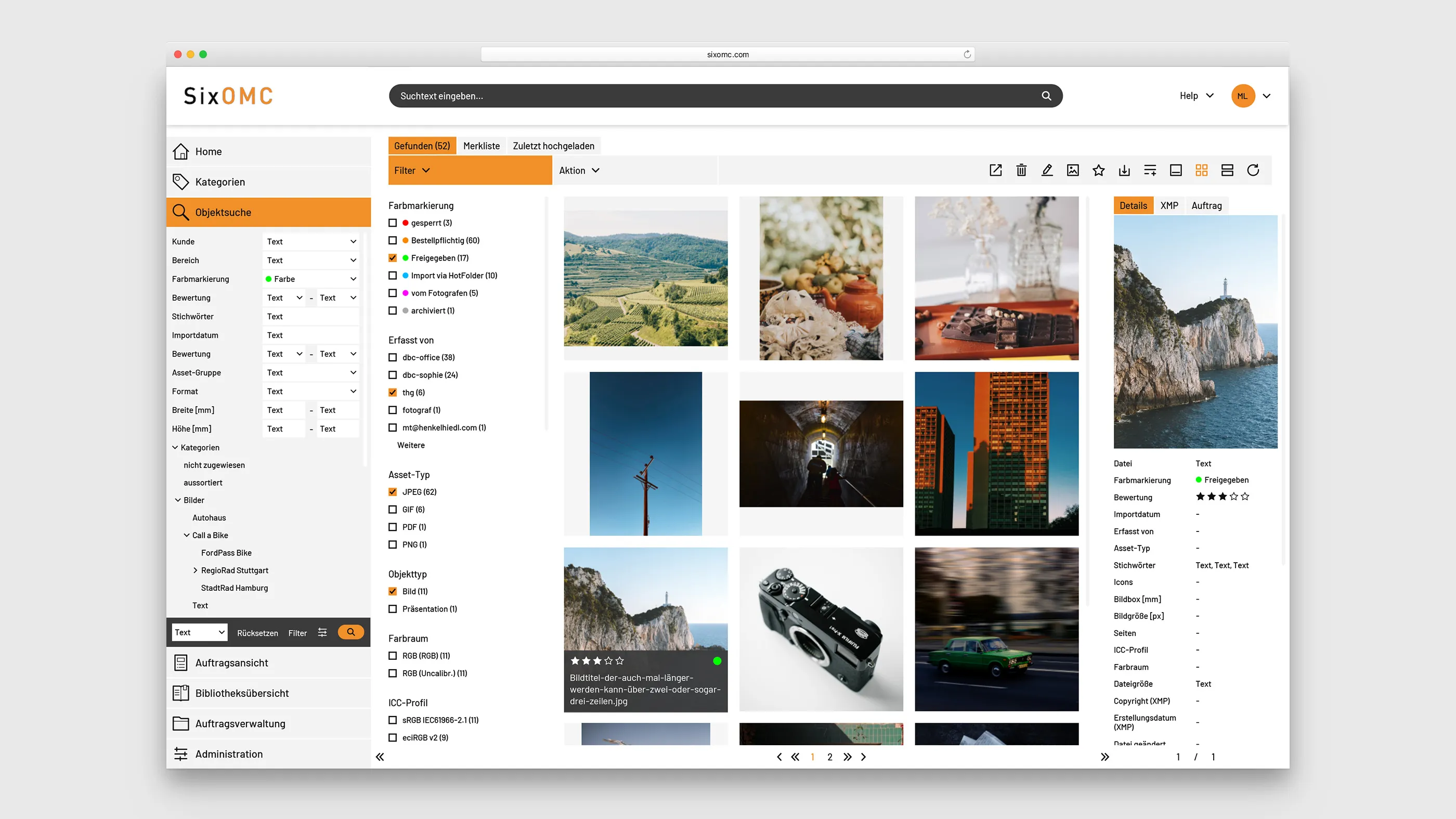The height and width of the screenshot is (819, 1456).
Task: Go to results page 2
Action: pos(830,757)
